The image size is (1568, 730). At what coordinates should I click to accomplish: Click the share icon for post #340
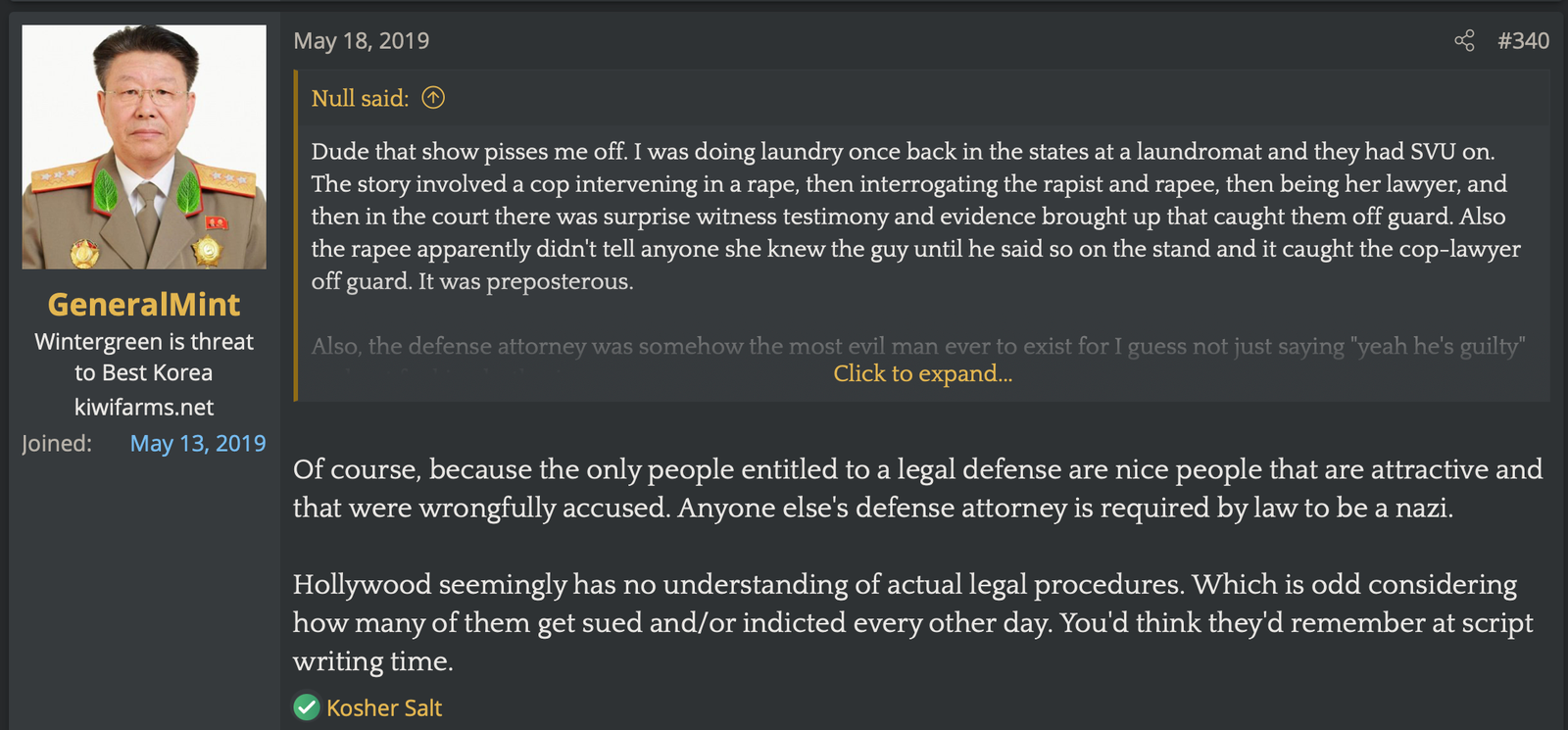1464,40
